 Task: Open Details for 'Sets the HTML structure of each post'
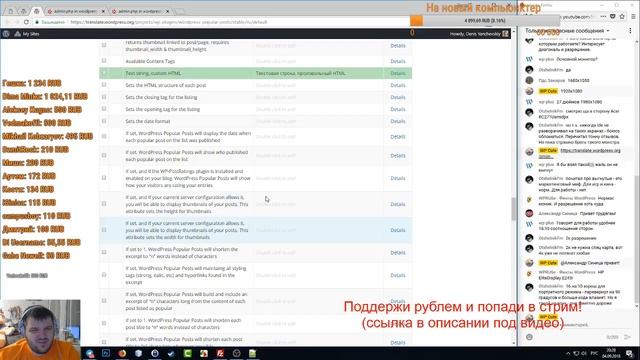pos(398,85)
